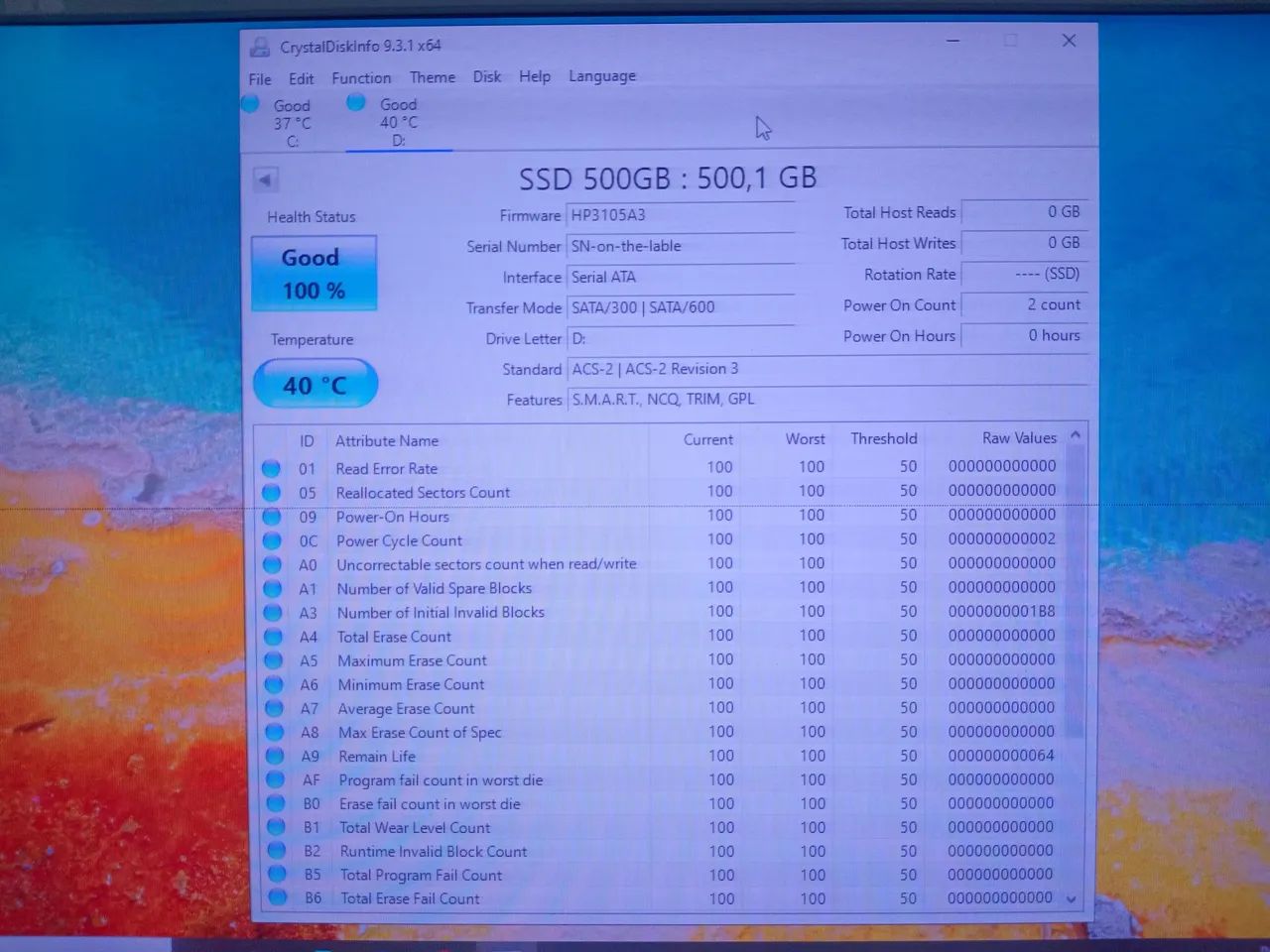The height and width of the screenshot is (952, 1270).
Task: Open the Function menu
Action: [x=361, y=77]
